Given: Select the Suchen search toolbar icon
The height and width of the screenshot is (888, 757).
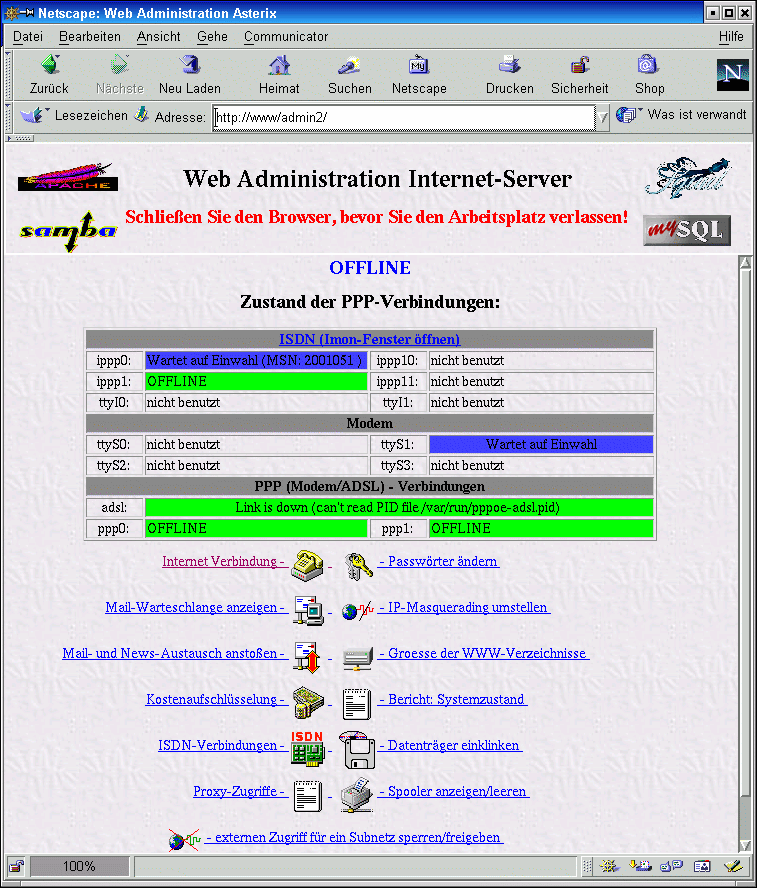Looking at the screenshot, I should (349, 67).
